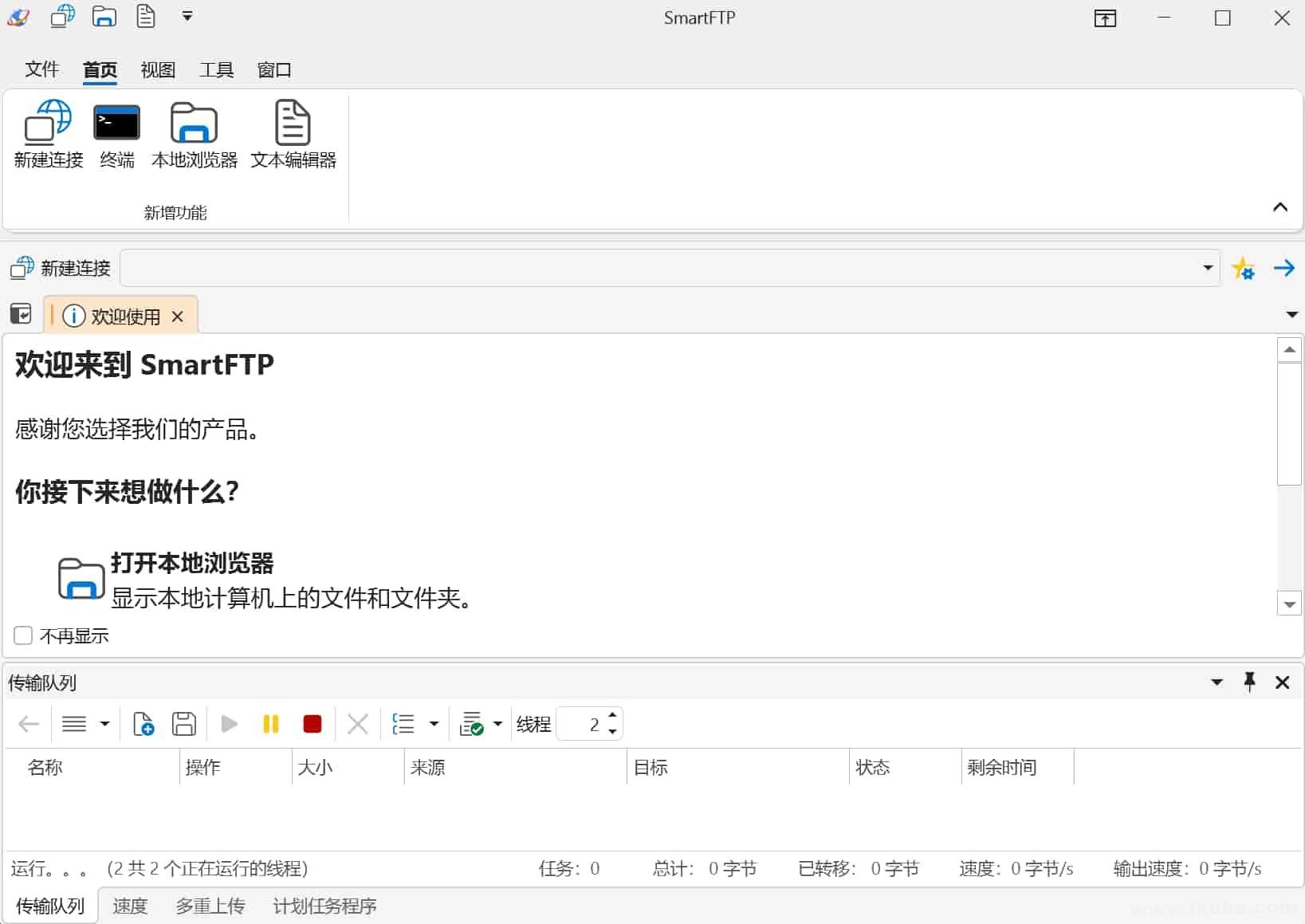1305x924 pixels.
Task: Start the transfer queue with the play button
Action: click(x=230, y=724)
